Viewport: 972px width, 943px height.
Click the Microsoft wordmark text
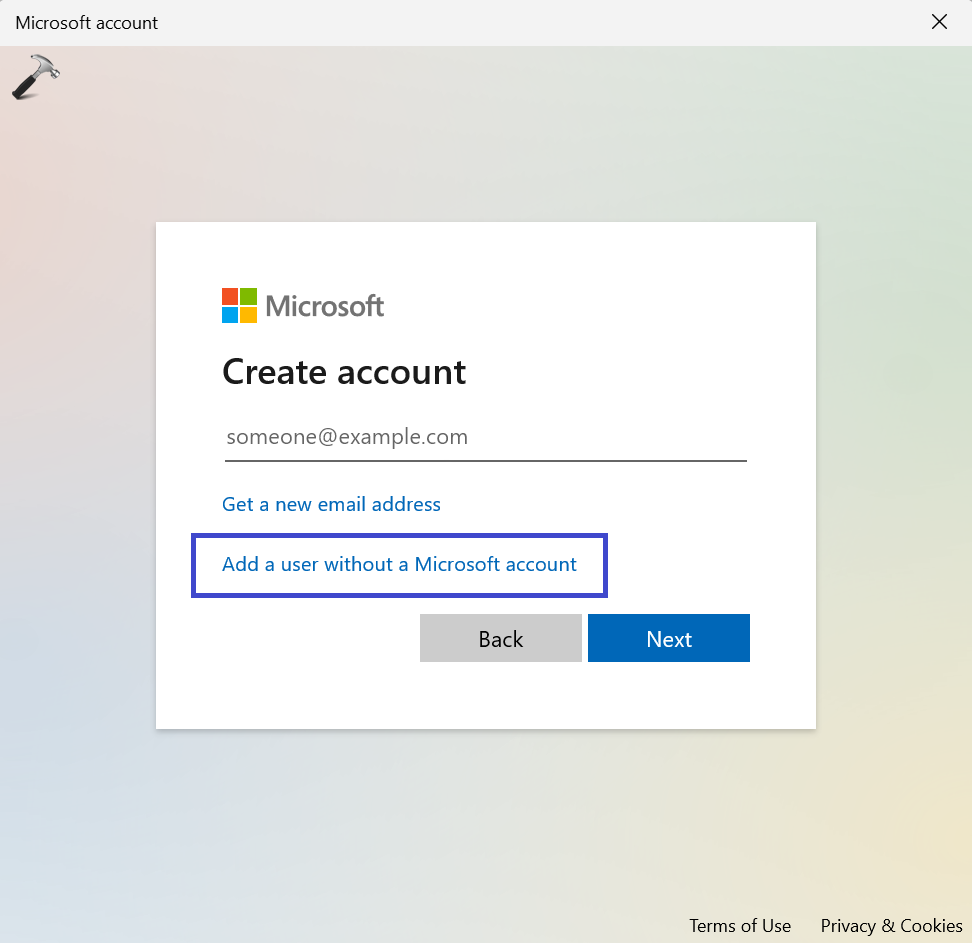coord(325,306)
